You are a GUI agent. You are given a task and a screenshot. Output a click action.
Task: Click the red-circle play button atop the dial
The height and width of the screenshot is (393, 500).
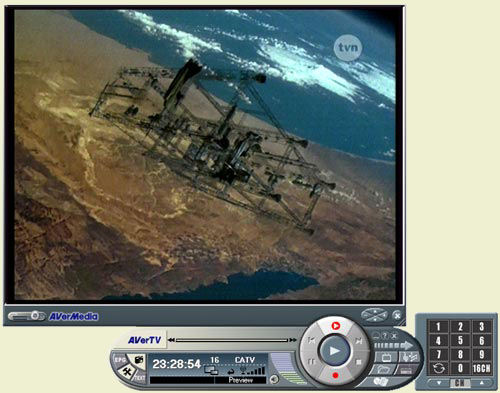pyautogui.click(x=335, y=325)
